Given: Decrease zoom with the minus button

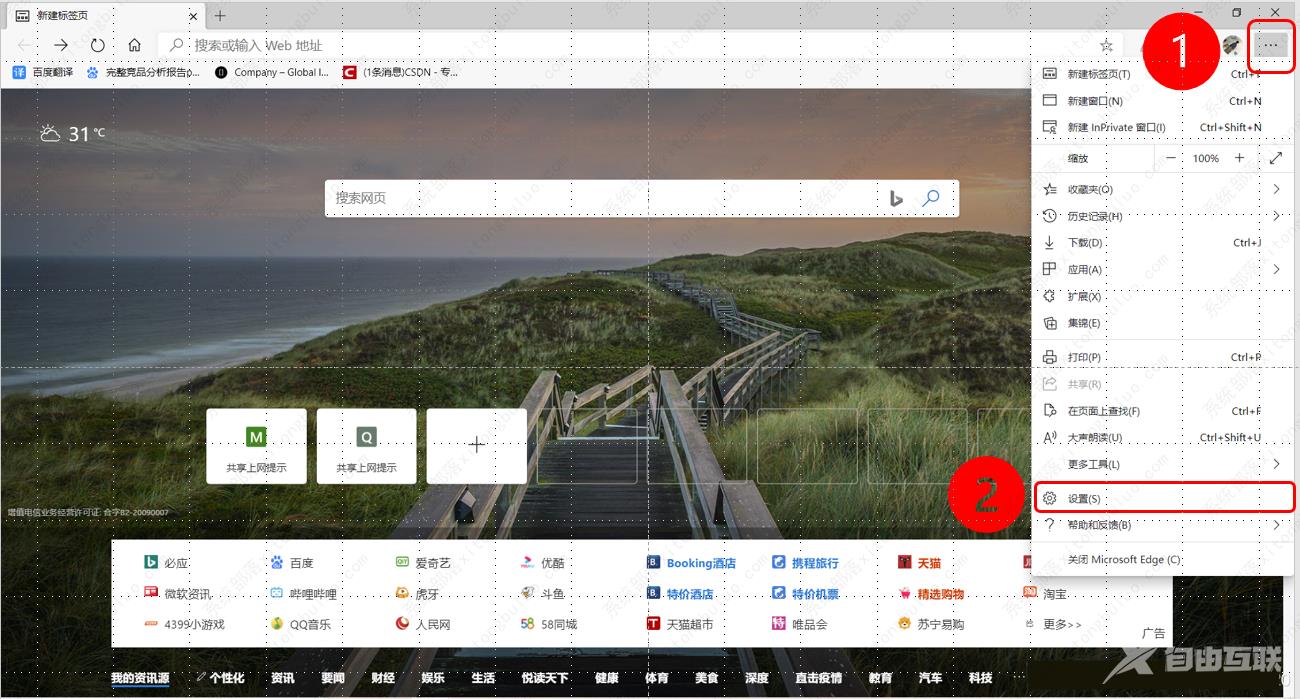Looking at the screenshot, I should coord(1170,157).
